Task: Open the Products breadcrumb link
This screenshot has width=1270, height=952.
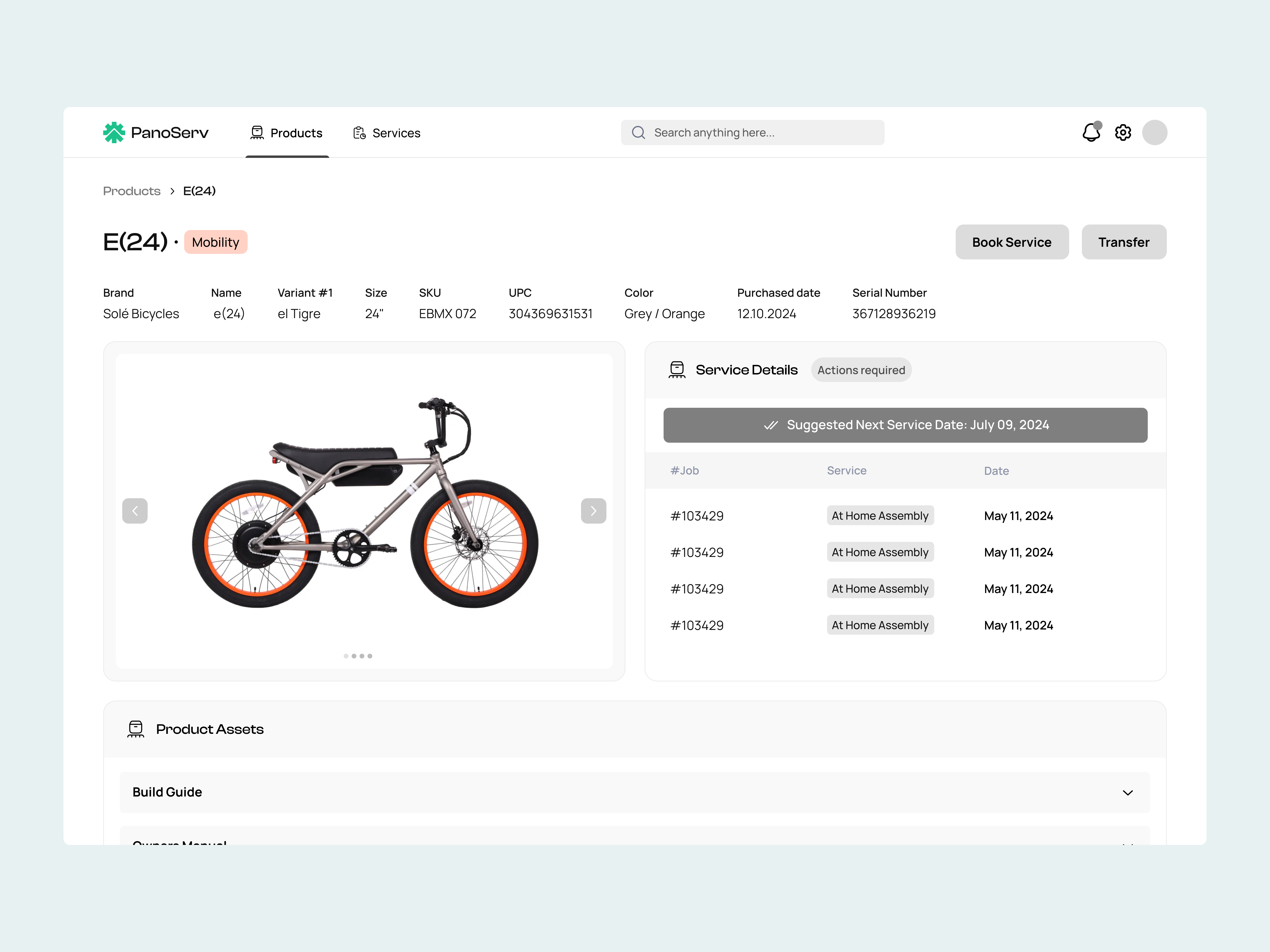Action: click(132, 191)
